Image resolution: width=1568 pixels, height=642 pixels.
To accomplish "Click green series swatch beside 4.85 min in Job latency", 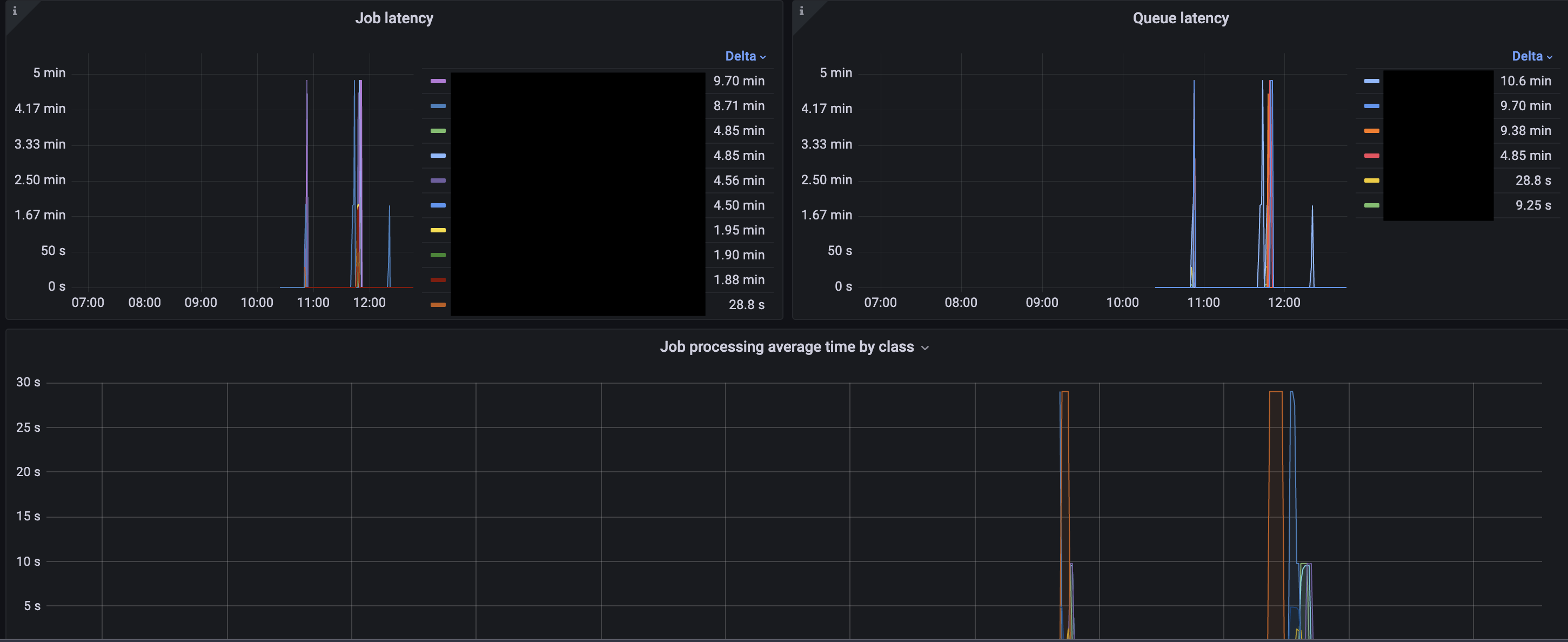I will coord(438,131).
